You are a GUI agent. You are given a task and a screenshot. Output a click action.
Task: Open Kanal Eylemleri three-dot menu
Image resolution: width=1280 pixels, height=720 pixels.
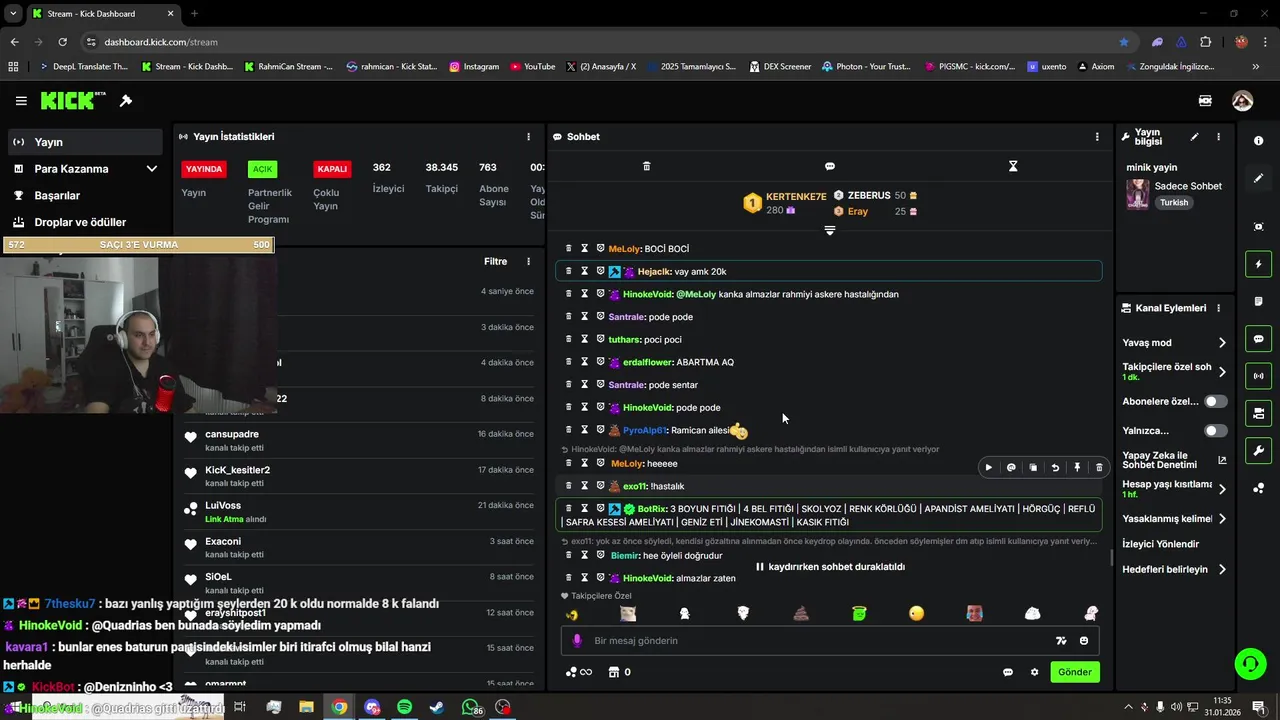pyautogui.click(x=1218, y=308)
